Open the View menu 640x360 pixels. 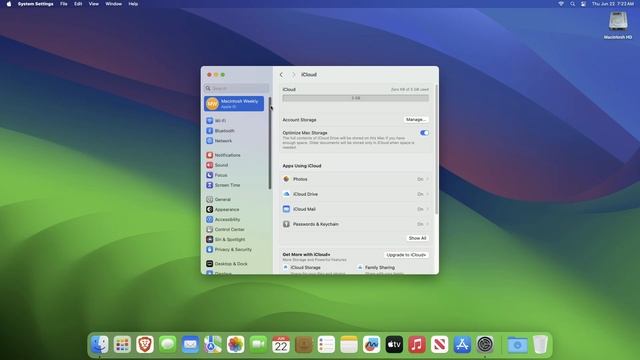tap(93, 4)
